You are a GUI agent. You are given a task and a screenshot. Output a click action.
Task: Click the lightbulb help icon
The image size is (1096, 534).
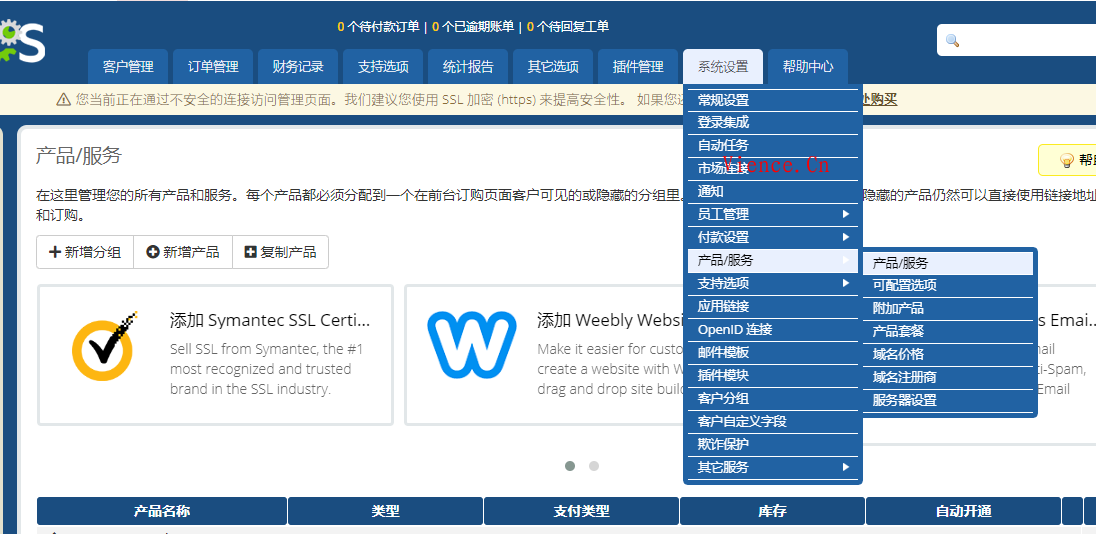click(1066, 160)
